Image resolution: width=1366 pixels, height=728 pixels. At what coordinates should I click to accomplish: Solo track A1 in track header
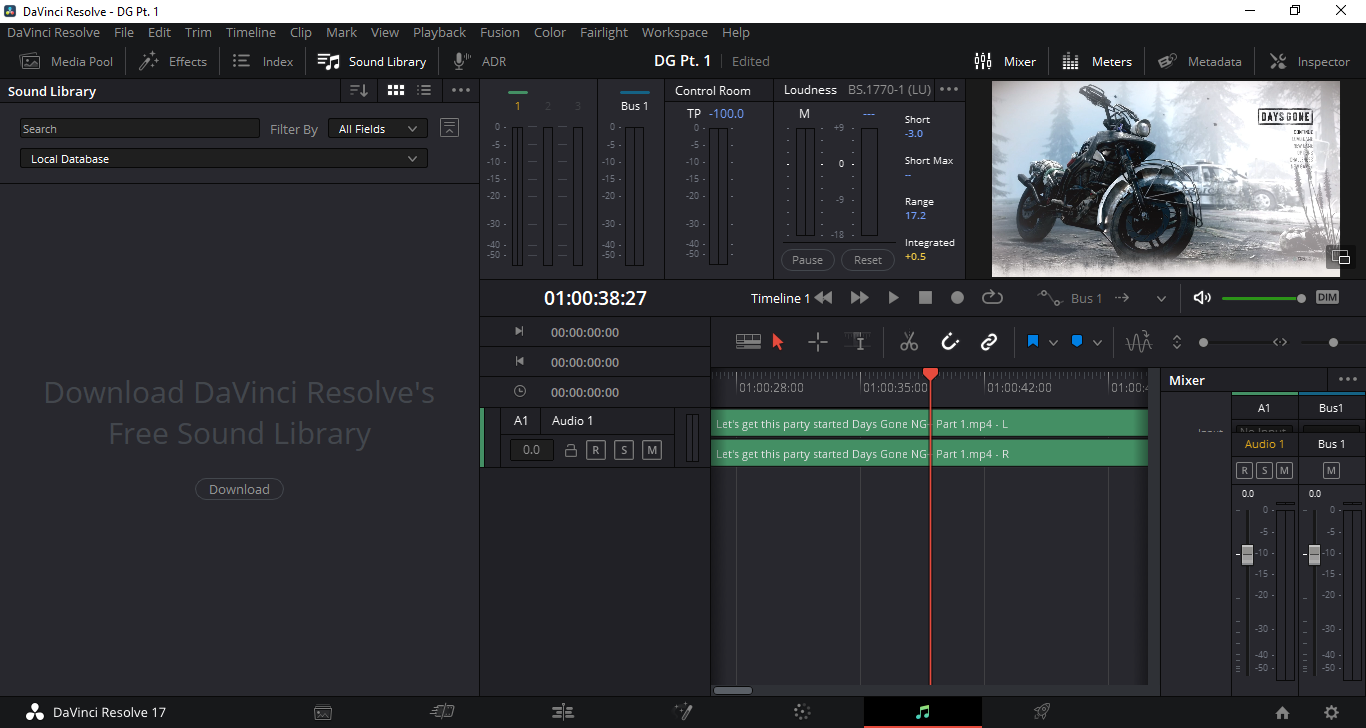624,450
